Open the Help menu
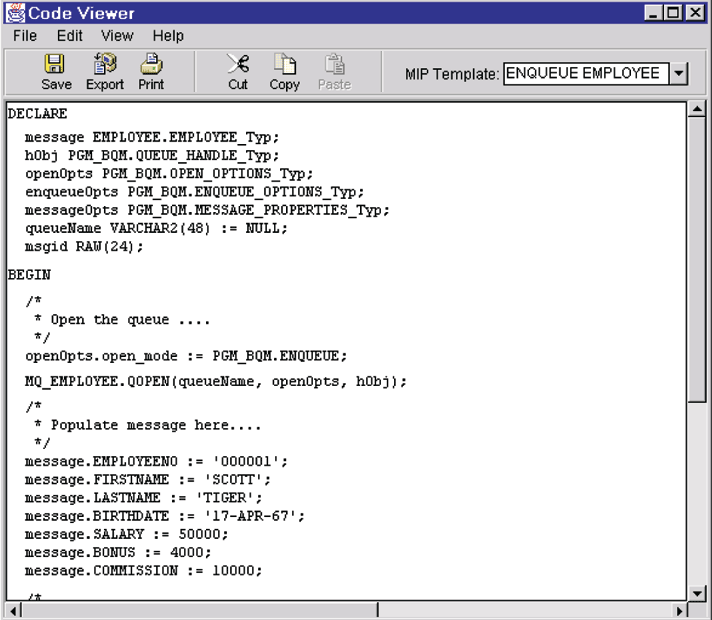Viewport: 712px width, 620px height. click(x=168, y=36)
